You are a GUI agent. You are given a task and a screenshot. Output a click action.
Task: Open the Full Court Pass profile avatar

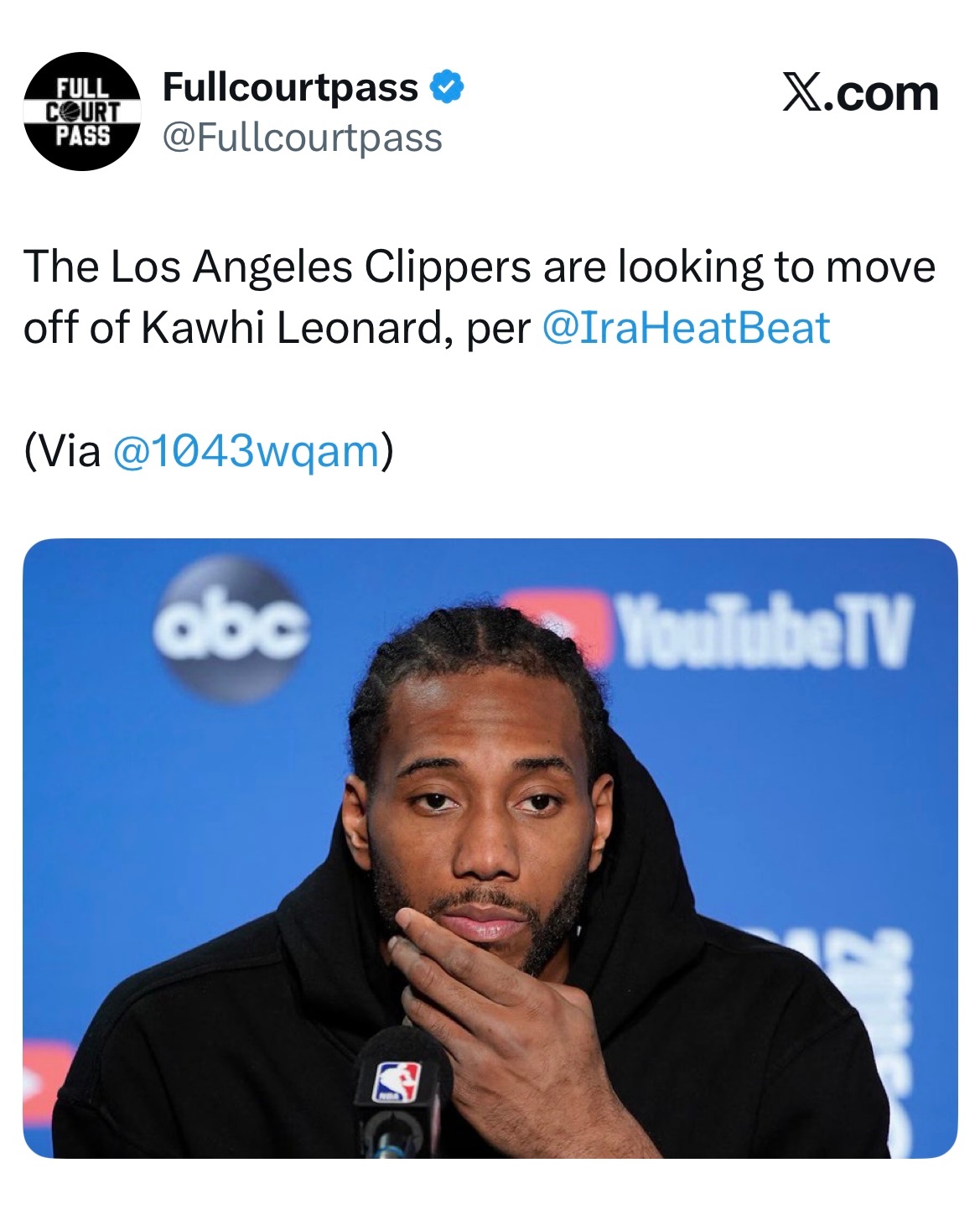click(81, 111)
